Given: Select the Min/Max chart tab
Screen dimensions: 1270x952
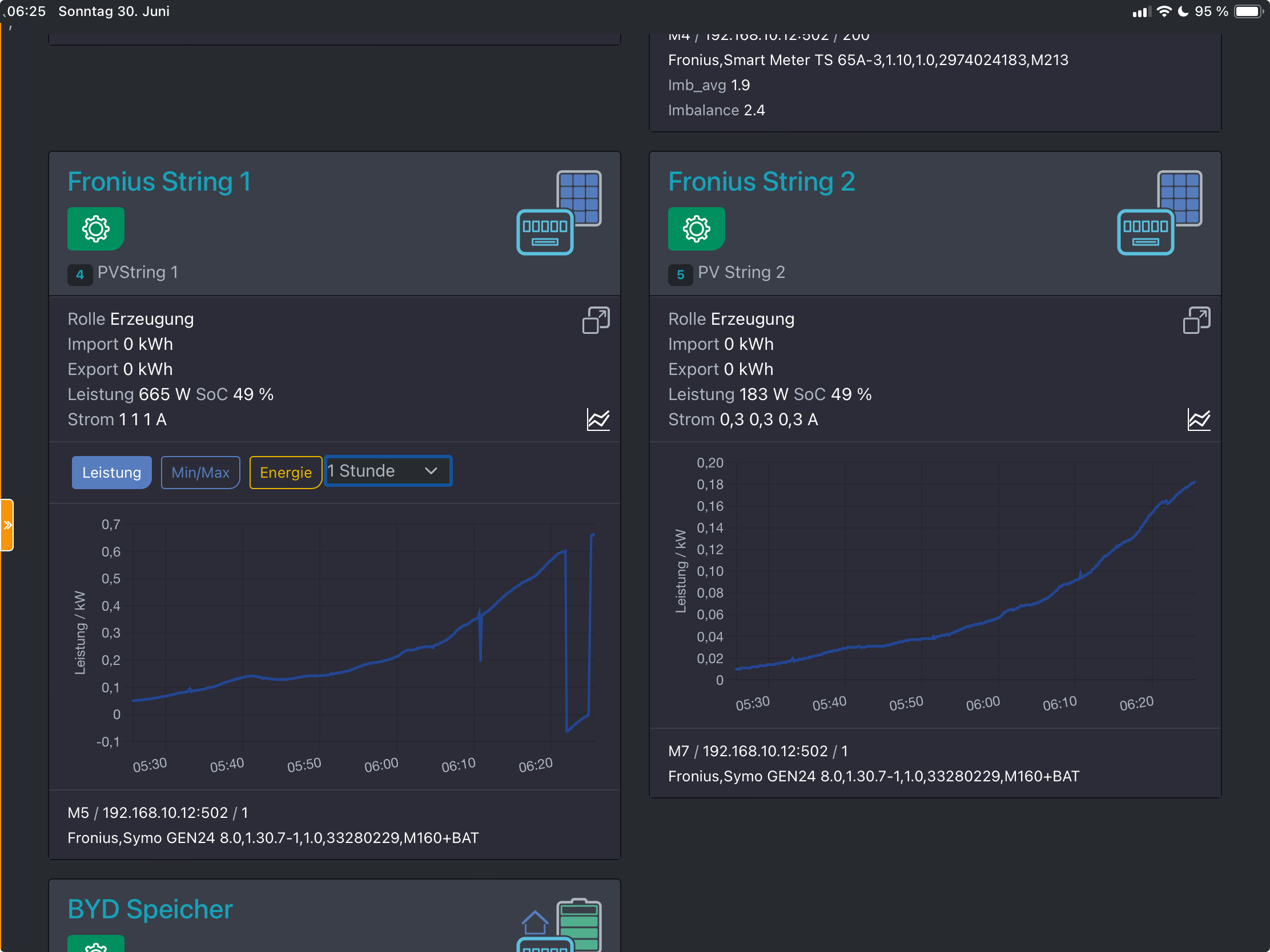Looking at the screenshot, I should [x=200, y=472].
